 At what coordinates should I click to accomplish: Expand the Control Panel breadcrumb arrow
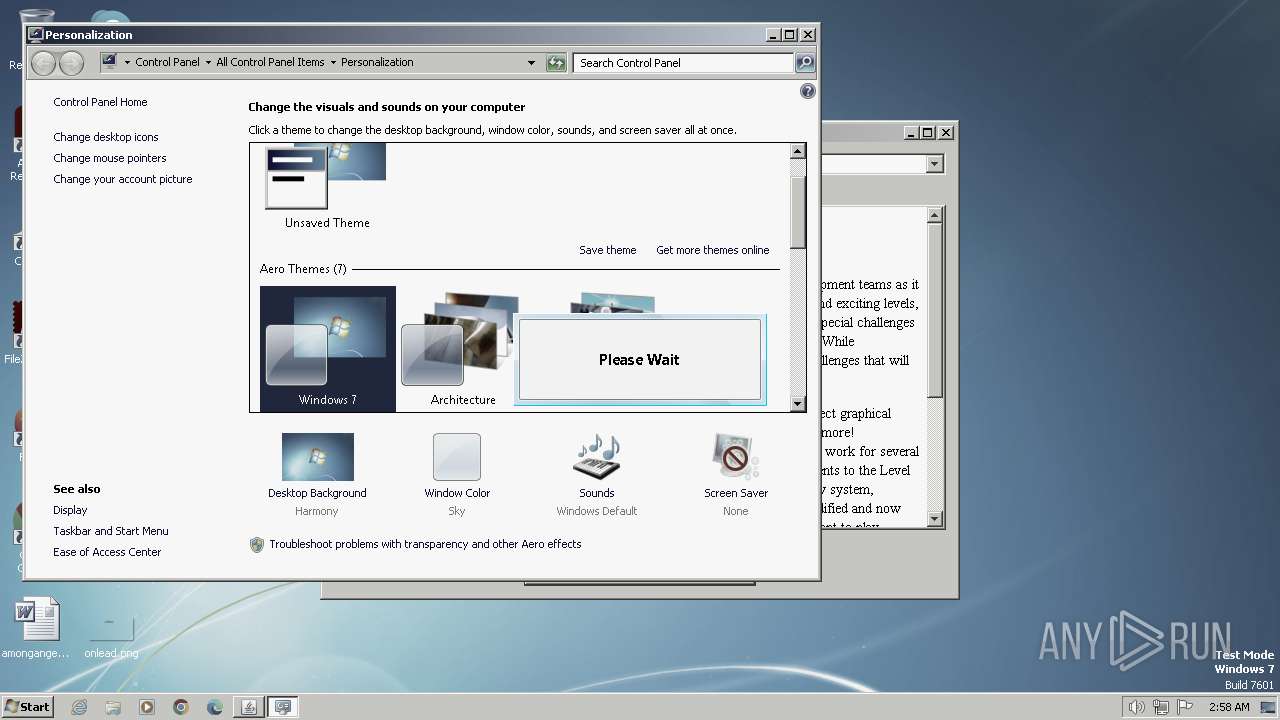[x=207, y=62]
